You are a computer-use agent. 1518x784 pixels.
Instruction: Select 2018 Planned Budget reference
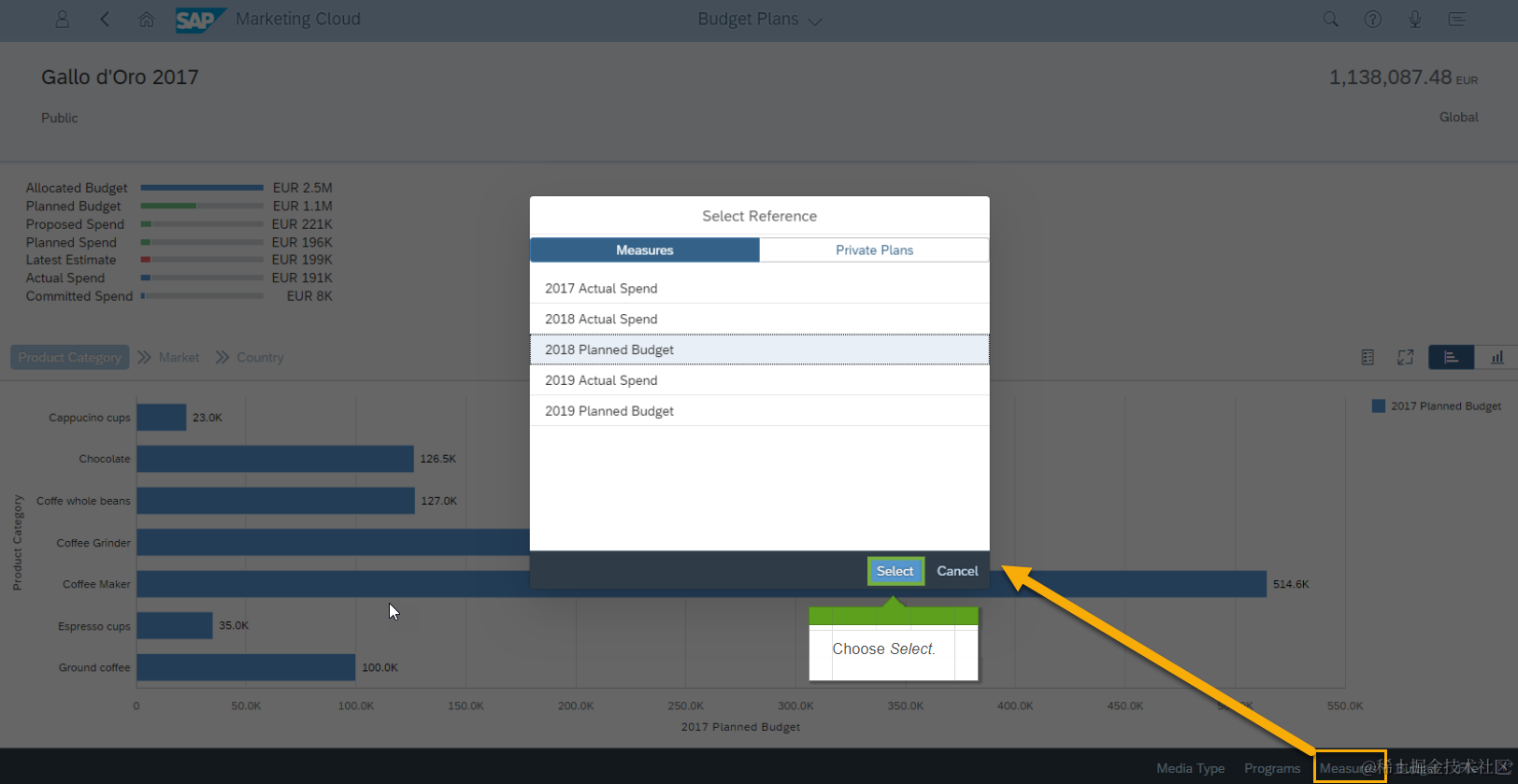759,349
